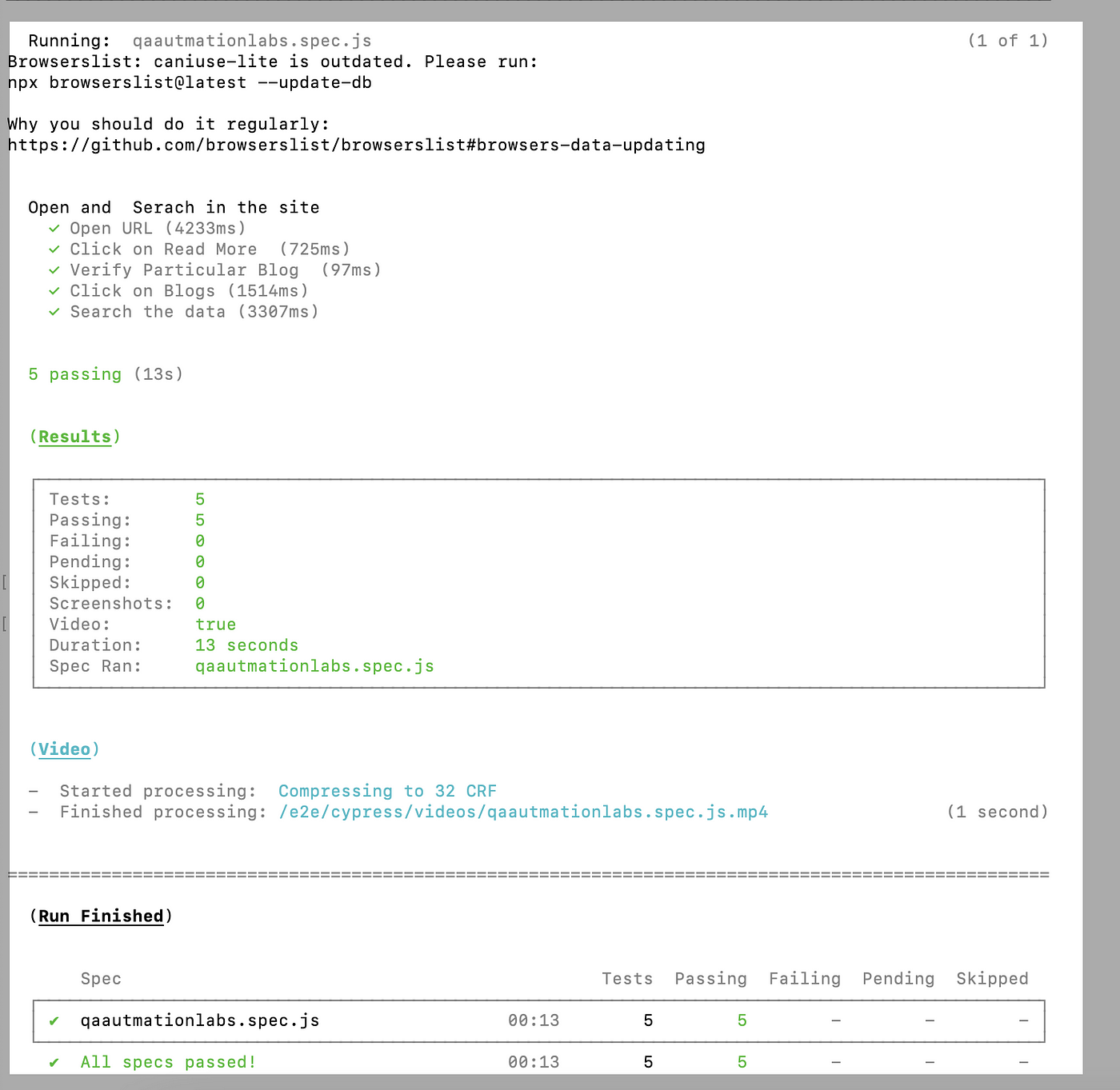The height and width of the screenshot is (1090, 1120).
Task: Click the 'Failing:' value 0 in Results
Action: (x=200, y=541)
